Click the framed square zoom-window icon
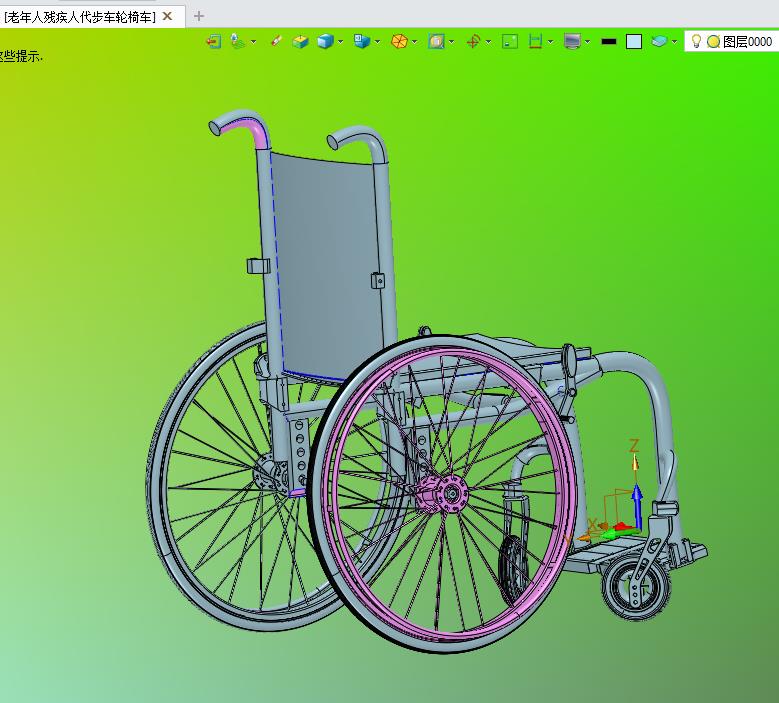The height and width of the screenshot is (703, 779). (x=436, y=41)
